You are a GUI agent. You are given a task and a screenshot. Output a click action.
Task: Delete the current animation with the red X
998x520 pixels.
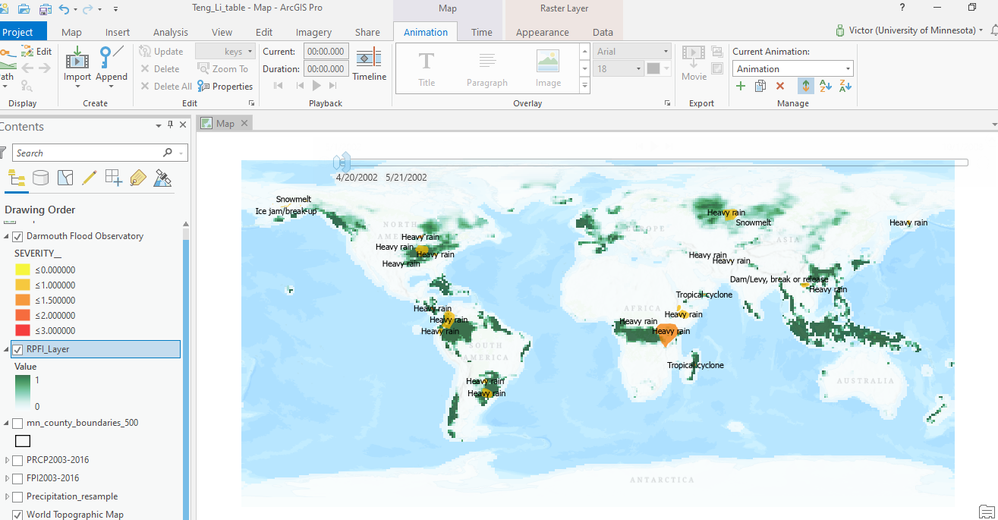click(780, 86)
